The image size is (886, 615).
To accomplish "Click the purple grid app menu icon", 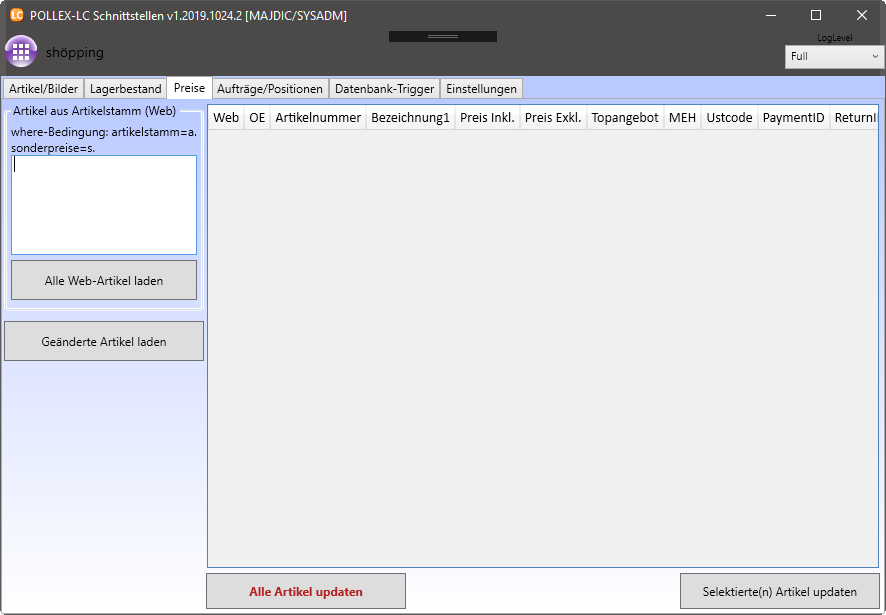I will [21, 52].
